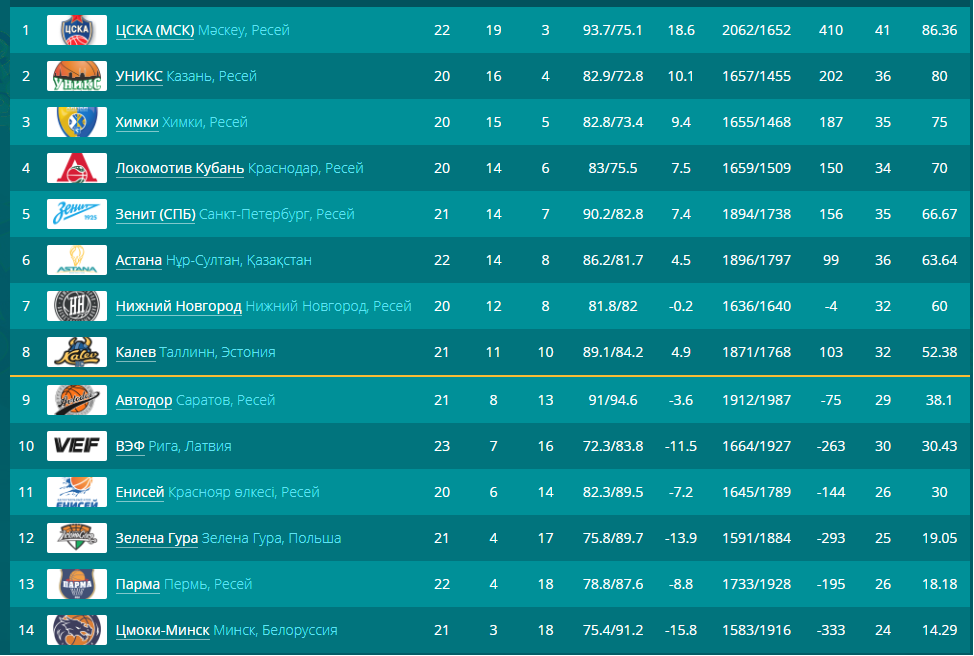The width and height of the screenshot is (974, 656).
Task: Click the city text Нұр-Сұлтан, Қазақстан
Action: click(239, 260)
